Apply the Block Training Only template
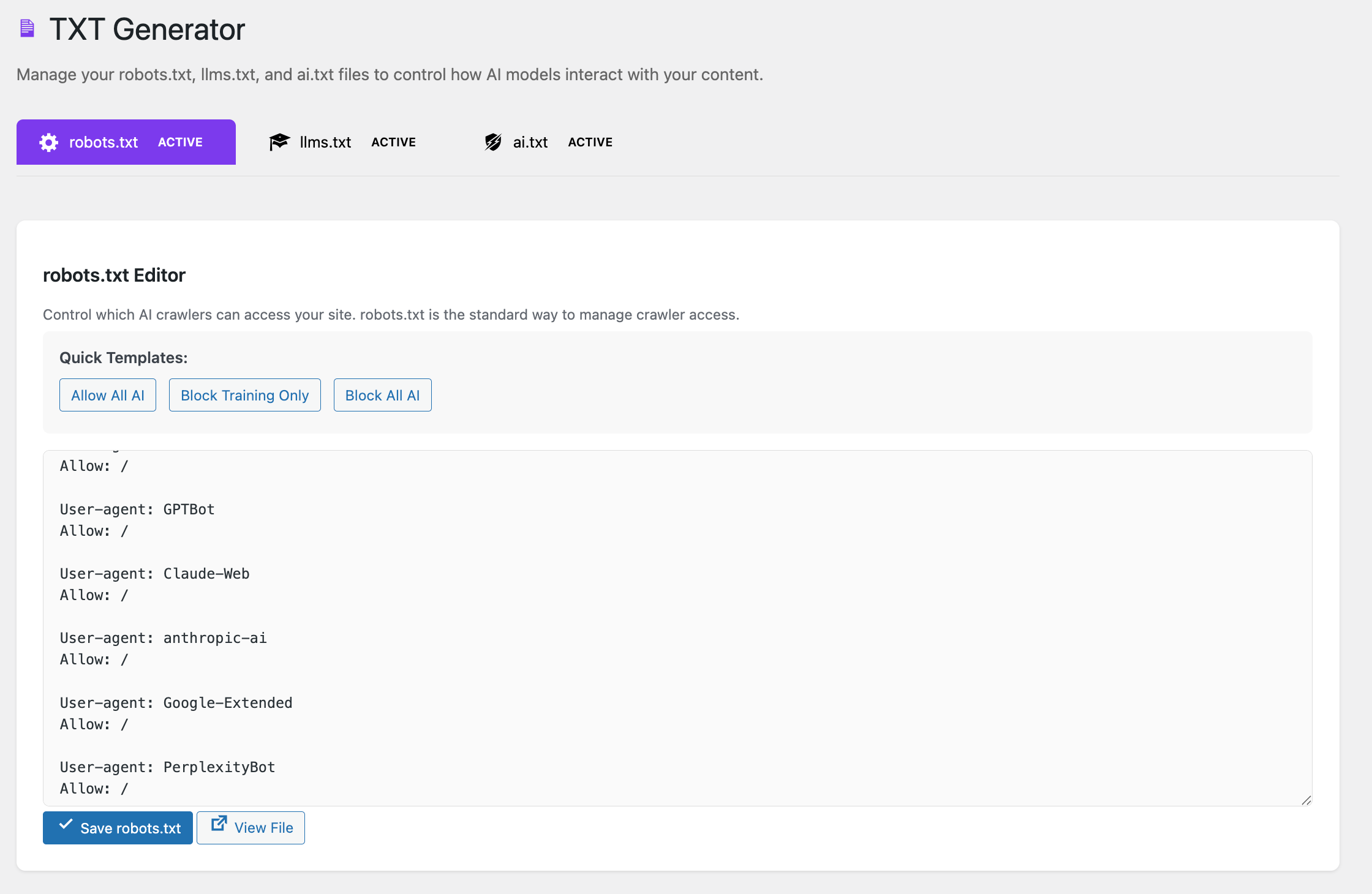Viewport: 1372px width, 894px height. point(244,395)
